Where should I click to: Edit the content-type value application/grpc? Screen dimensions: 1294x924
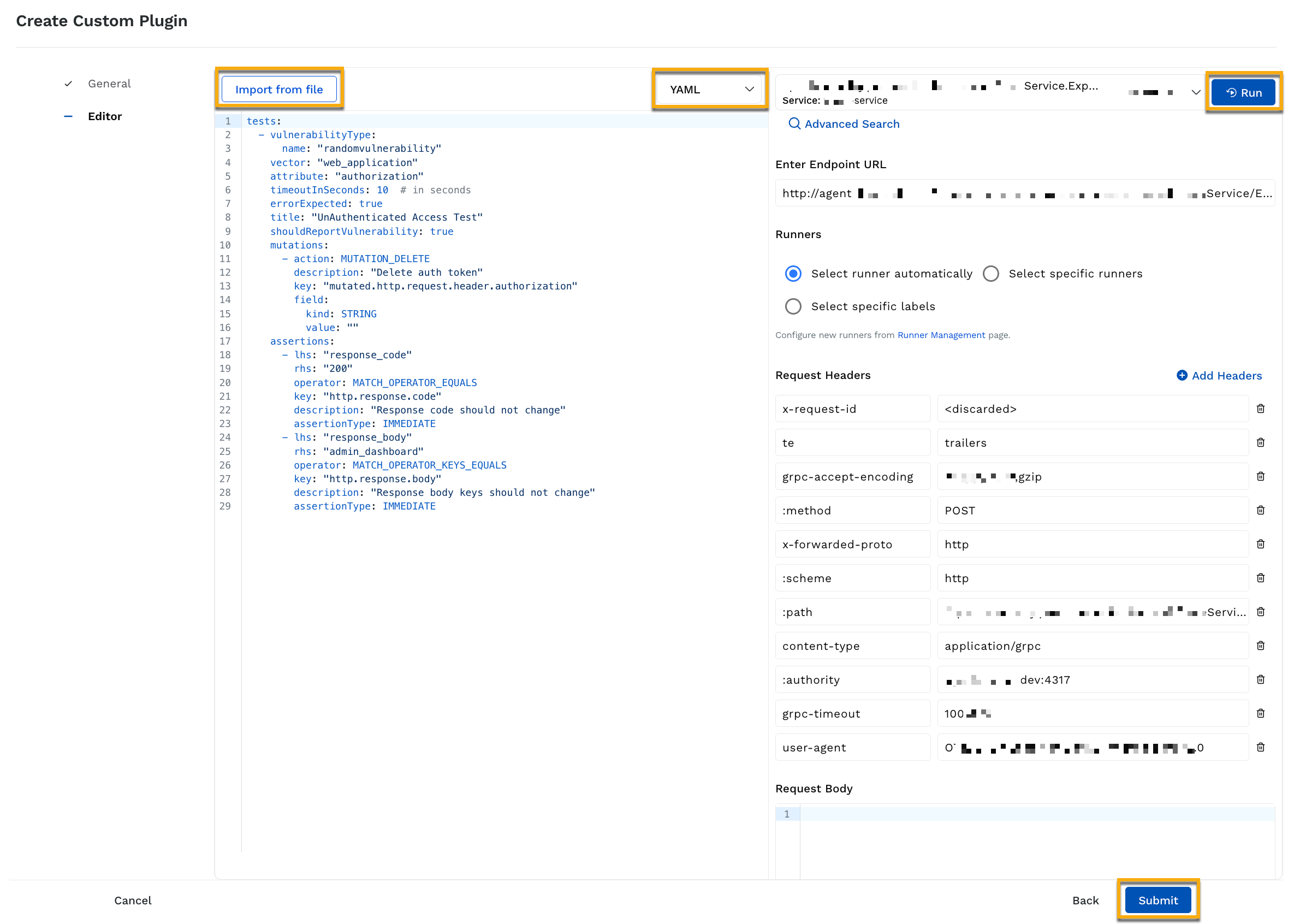point(1093,645)
